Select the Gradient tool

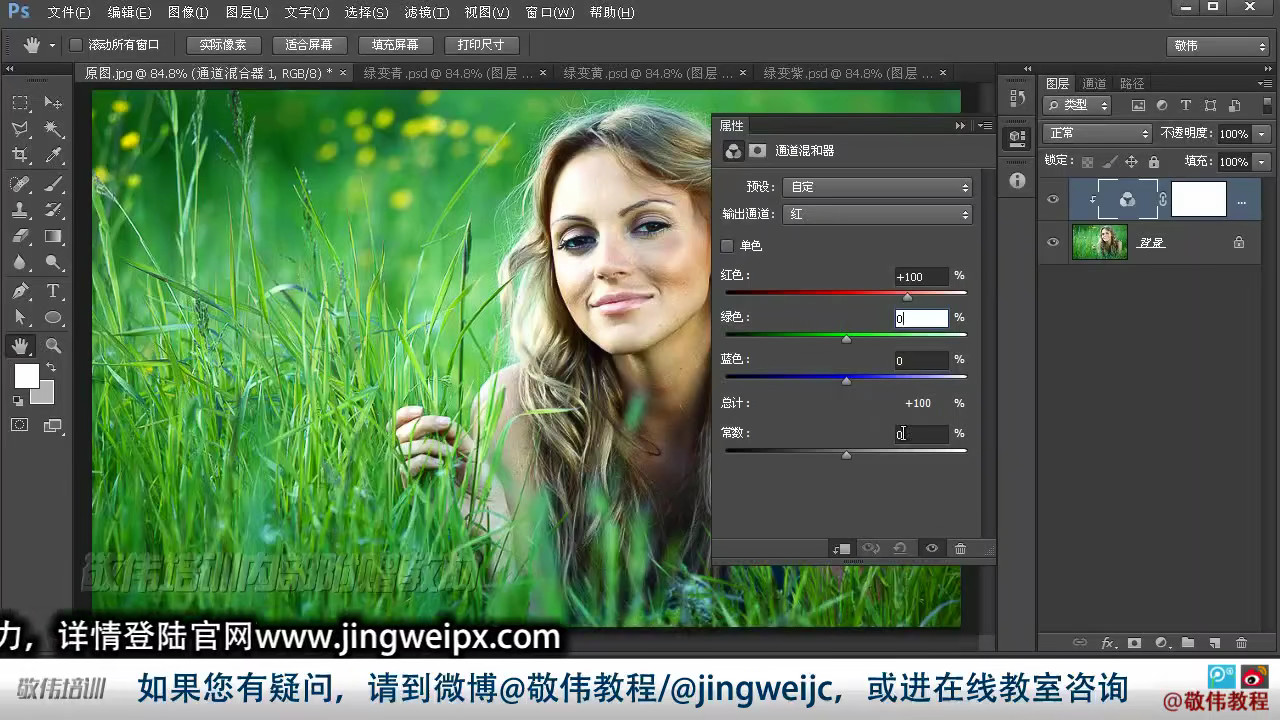tap(53, 237)
